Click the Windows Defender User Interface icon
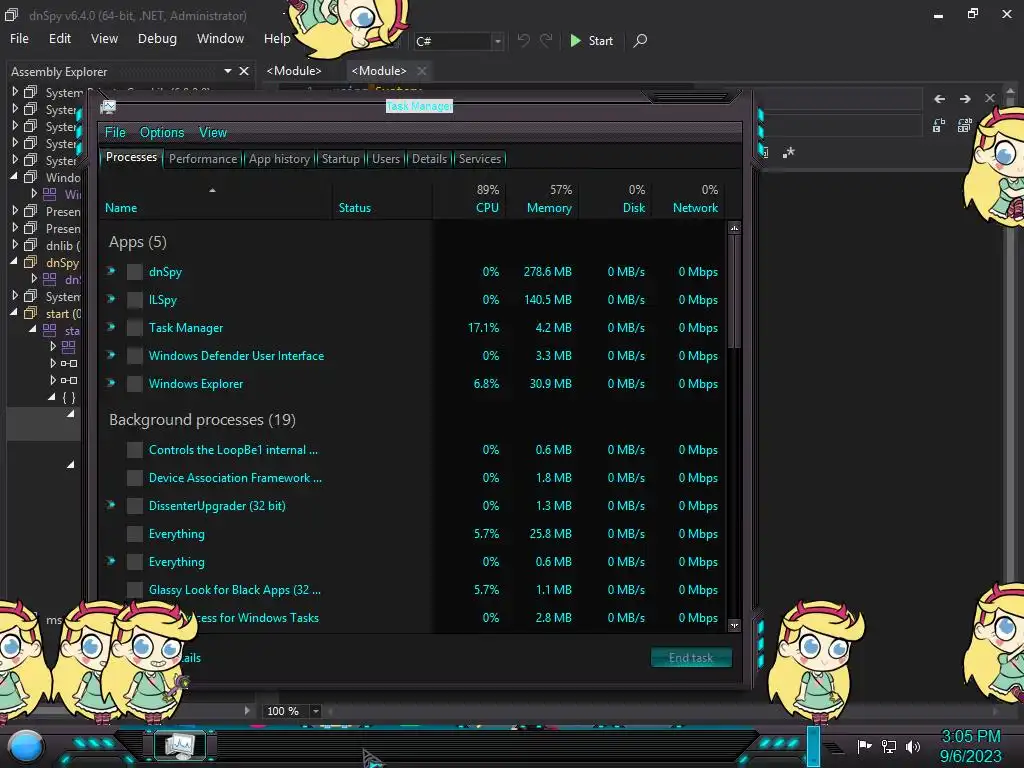1024x768 pixels. tap(135, 355)
